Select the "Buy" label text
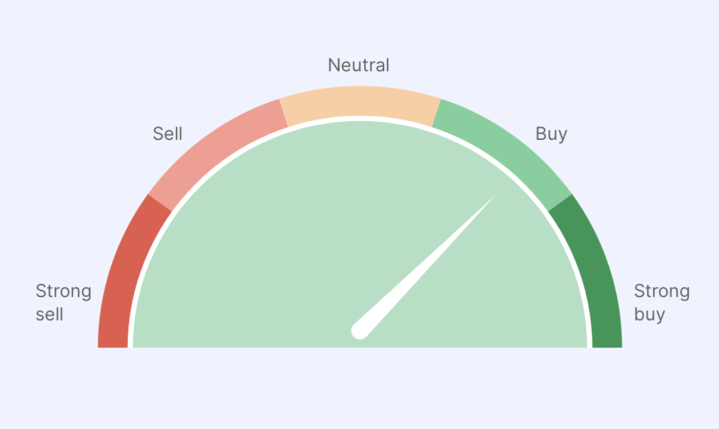The width and height of the screenshot is (719, 429). [x=551, y=134]
